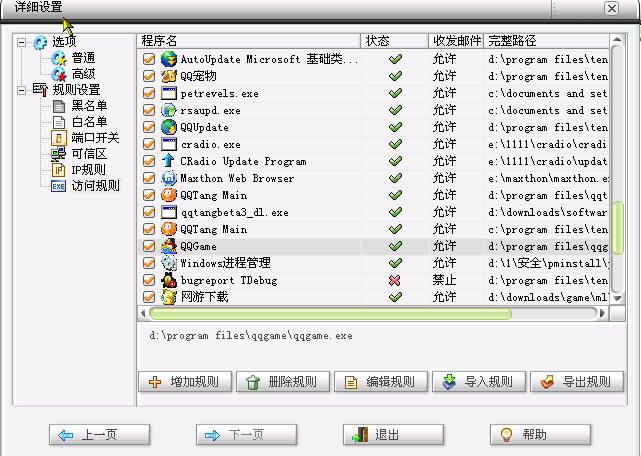Click the 可信区 network icon
The image size is (641, 456).
click(x=58, y=154)
